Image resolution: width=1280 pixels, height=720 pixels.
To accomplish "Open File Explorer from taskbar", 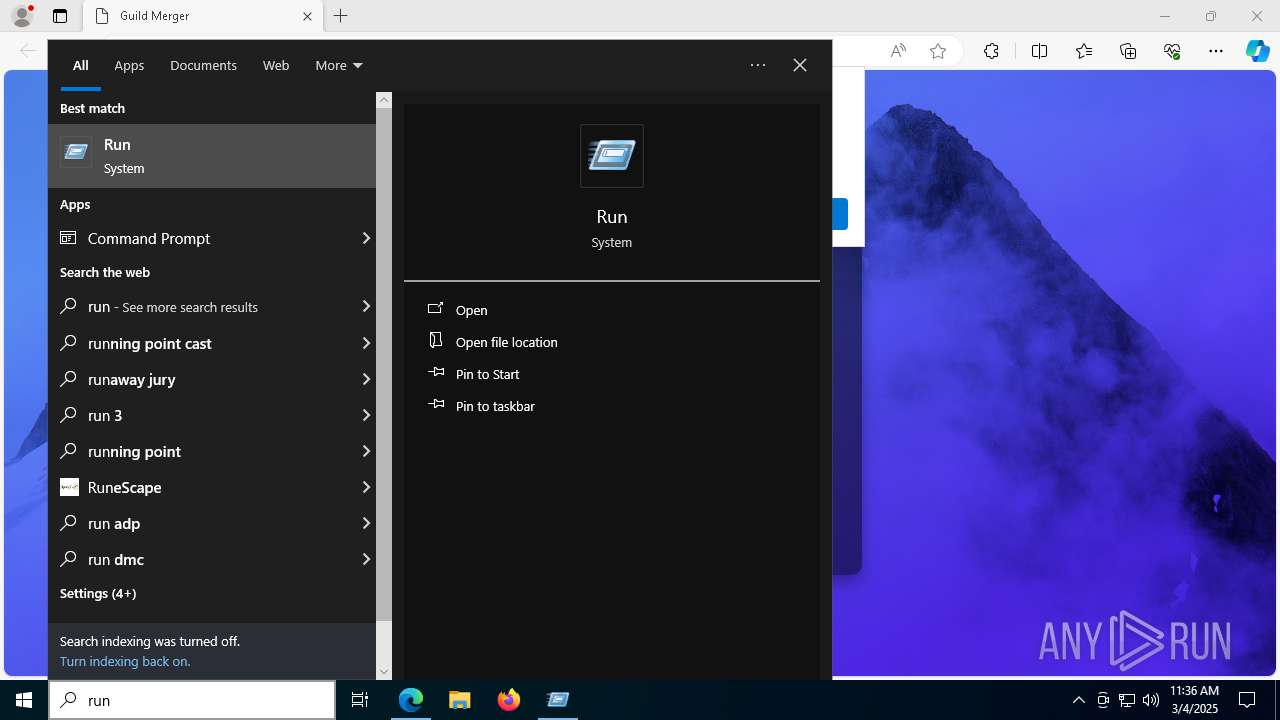I will 460,700.
